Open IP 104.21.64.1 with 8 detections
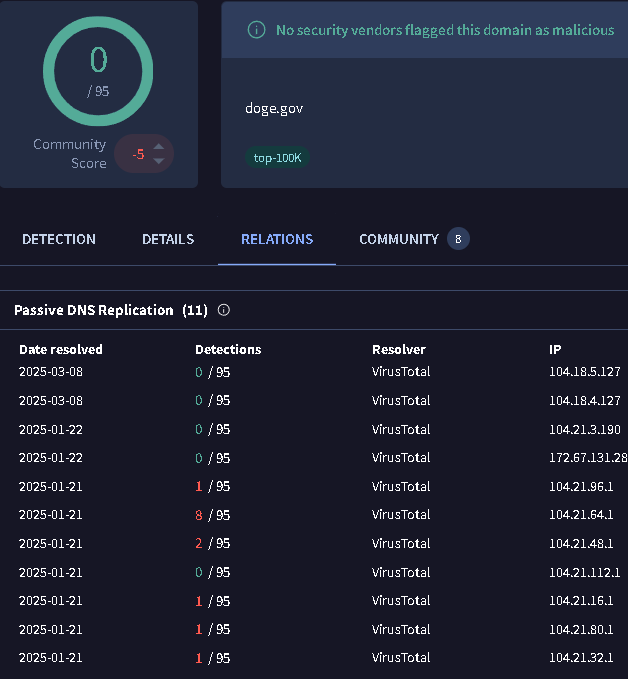 pyautogui.click(x=583, y=515)
